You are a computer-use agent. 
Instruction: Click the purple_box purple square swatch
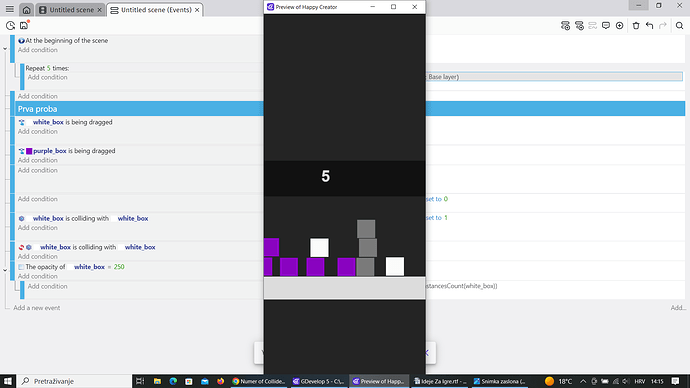point(29,151)
